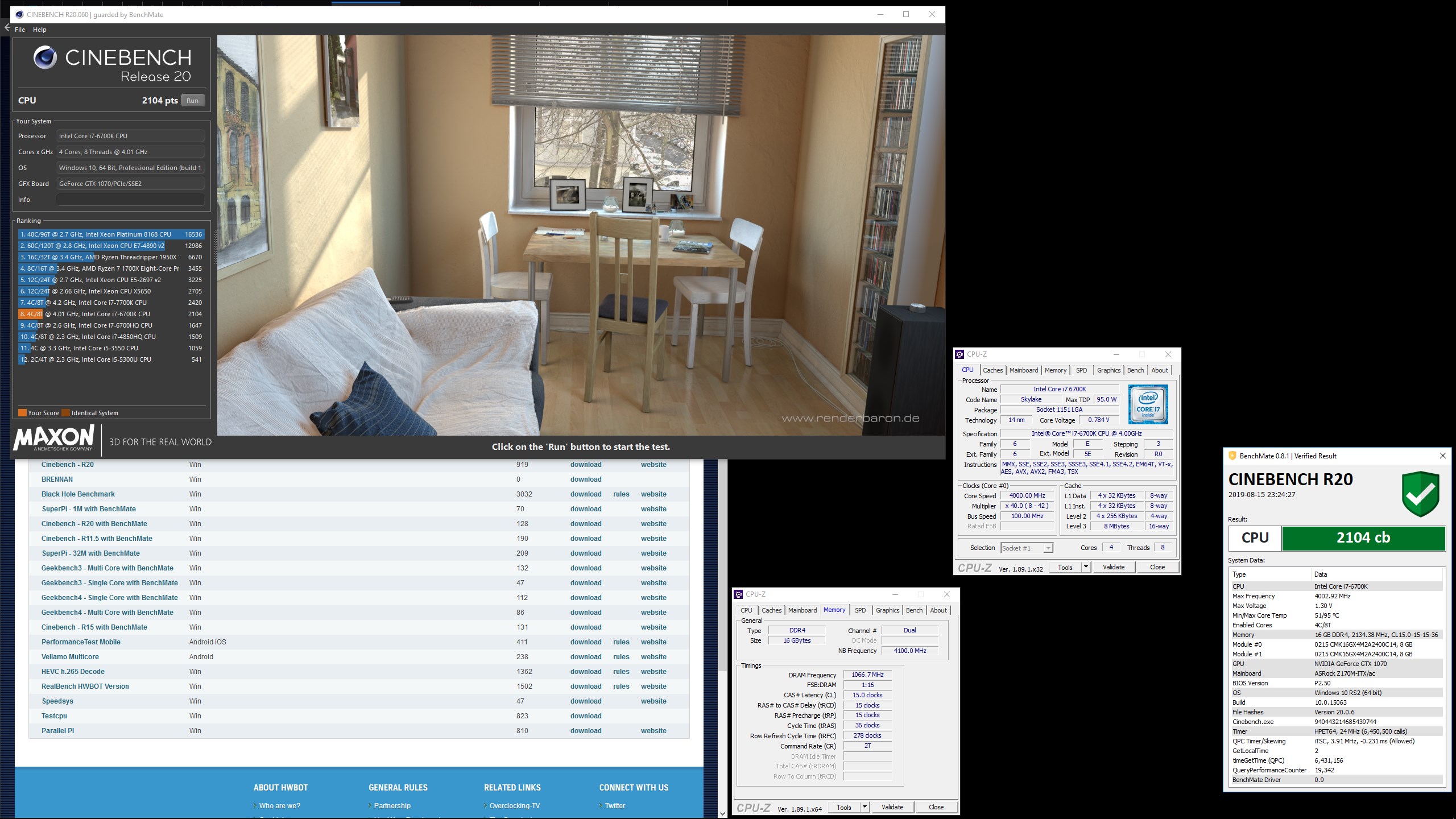Switch to SPD tab in lower CPU-Z window
Image resolution: width=1456 pixels, height=819 pixels.
(861, 610)
